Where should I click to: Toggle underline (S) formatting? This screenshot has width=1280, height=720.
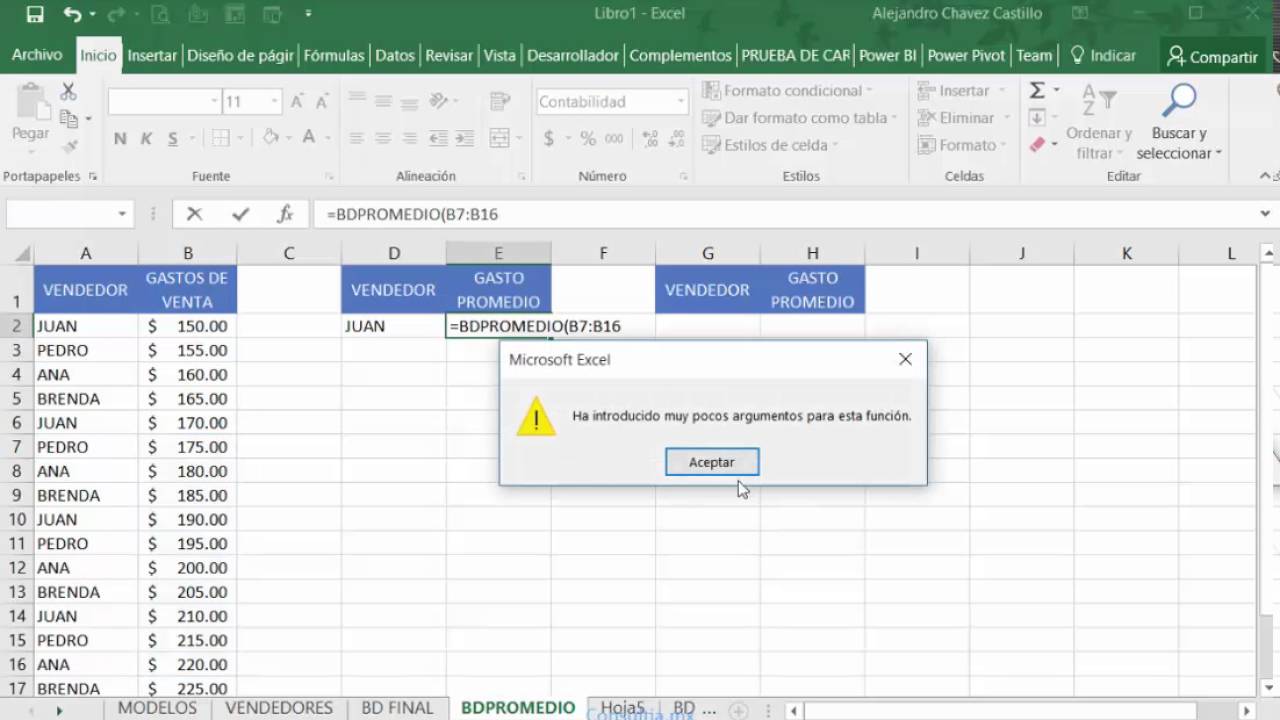(x=173, y=139)
